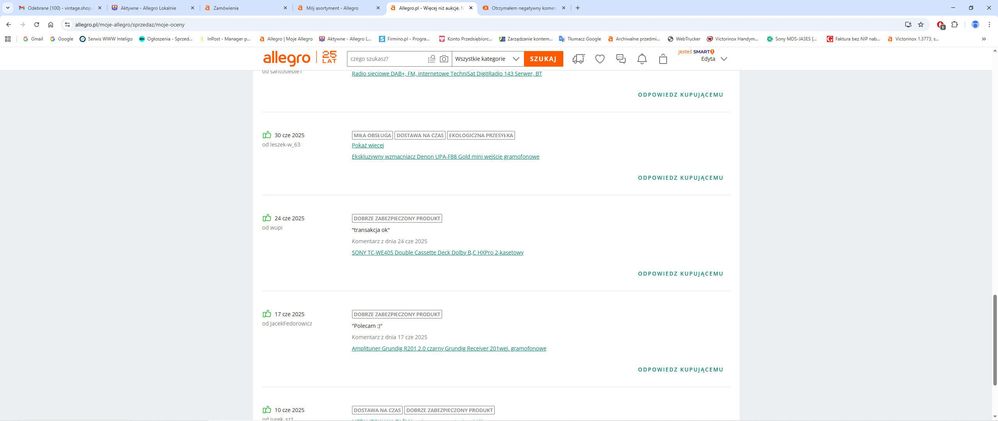This screenshot has height=421, width=998.
Task: Click the EKOLOGICZNA PRZESYŁKA tag
Action: [x=481, y=136]
